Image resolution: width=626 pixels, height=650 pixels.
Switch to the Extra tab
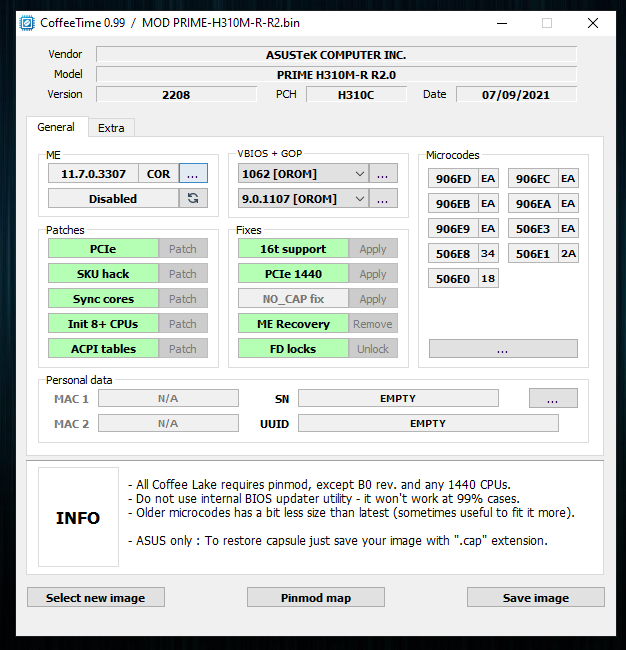(x=111, y=128)
